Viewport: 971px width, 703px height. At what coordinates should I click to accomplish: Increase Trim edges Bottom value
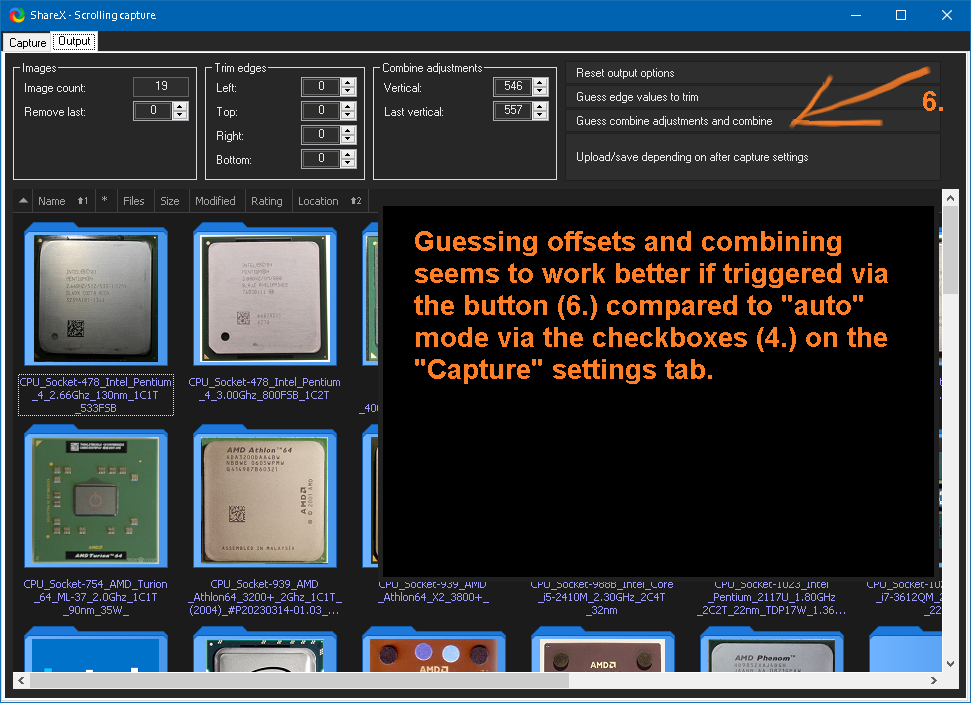point(348,155)
